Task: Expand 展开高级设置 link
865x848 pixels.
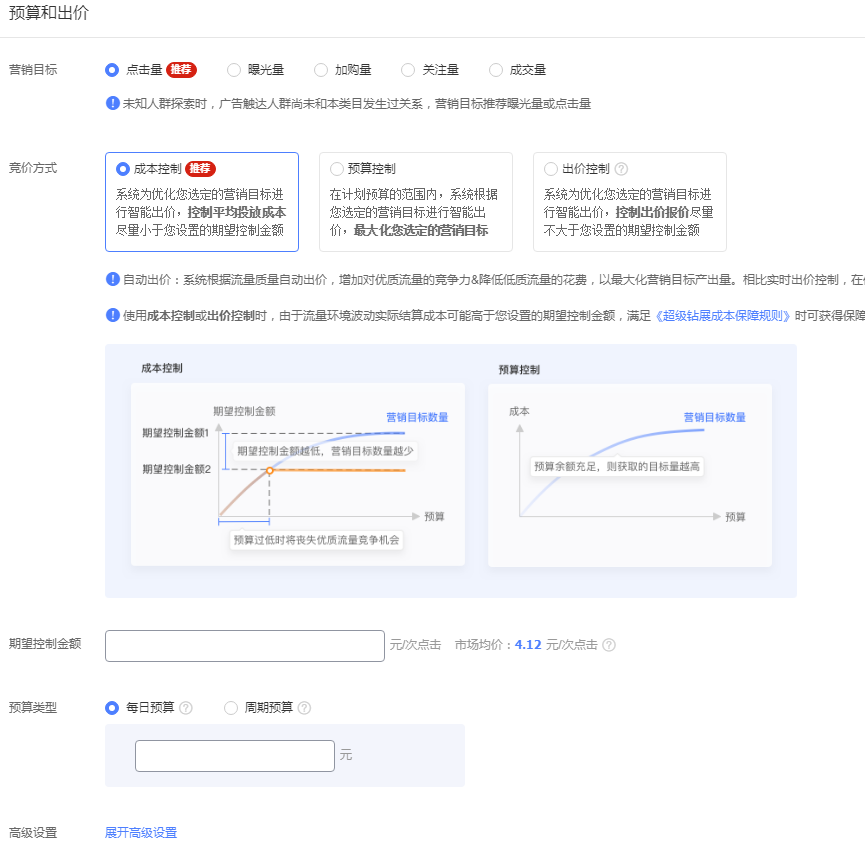Action: [x=141, y=833]
